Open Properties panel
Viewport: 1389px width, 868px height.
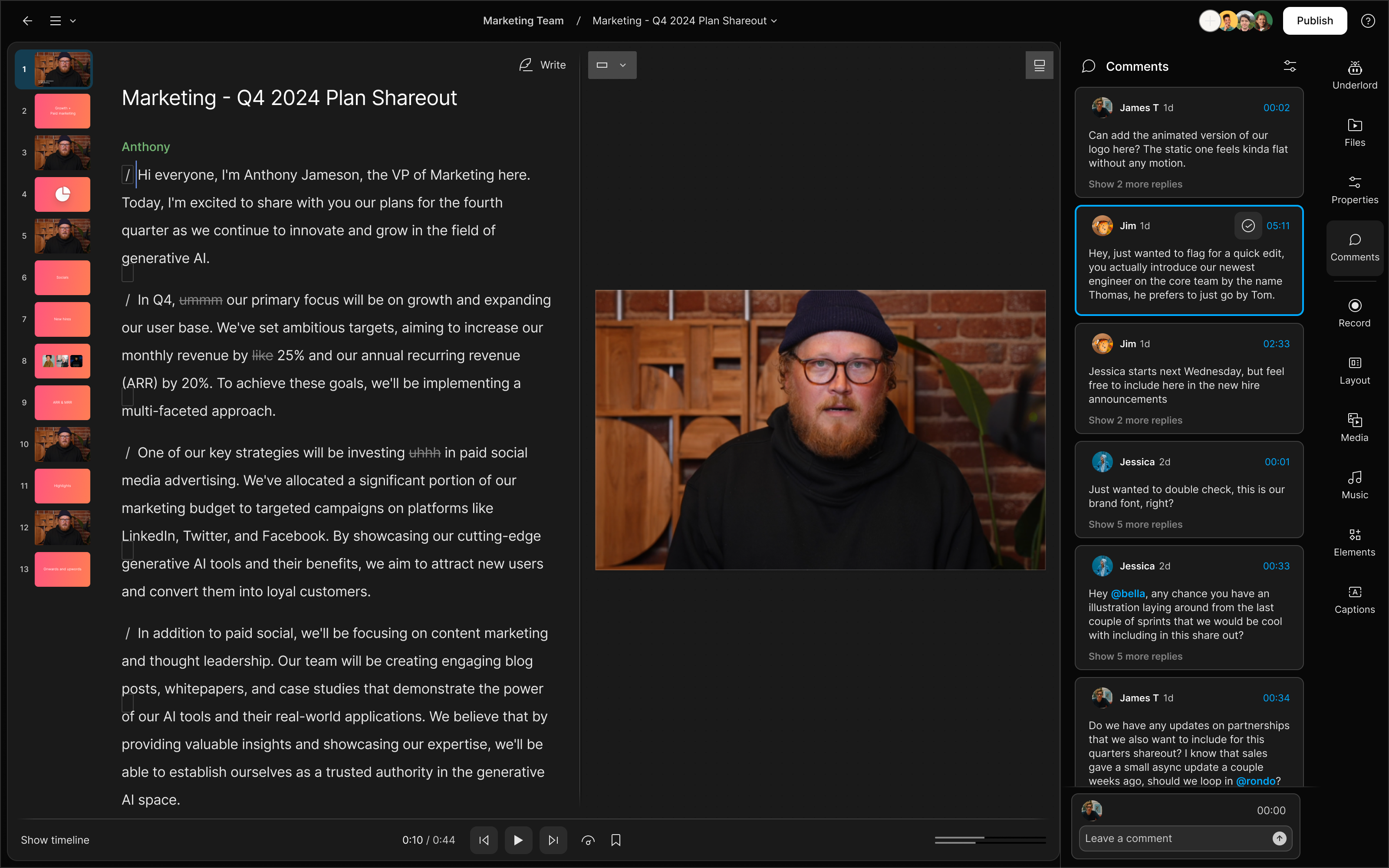point(1355,191)
